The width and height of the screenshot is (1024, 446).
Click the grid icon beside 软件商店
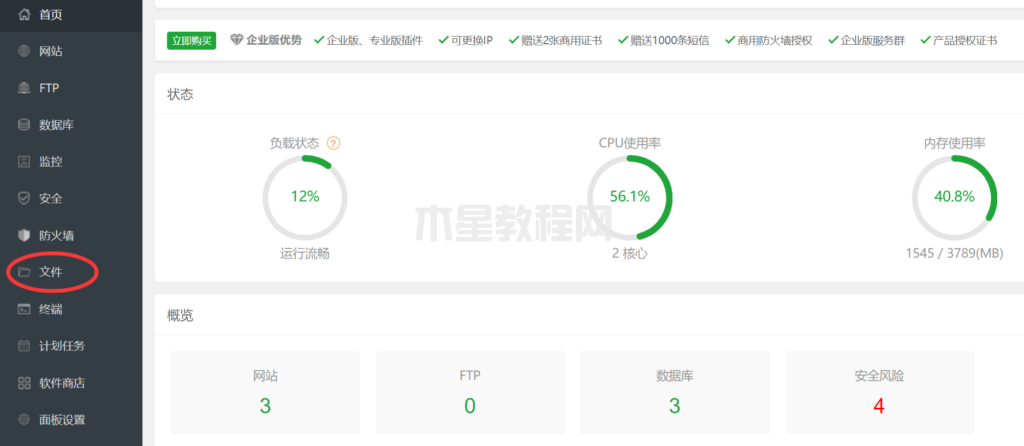[24, 383]
